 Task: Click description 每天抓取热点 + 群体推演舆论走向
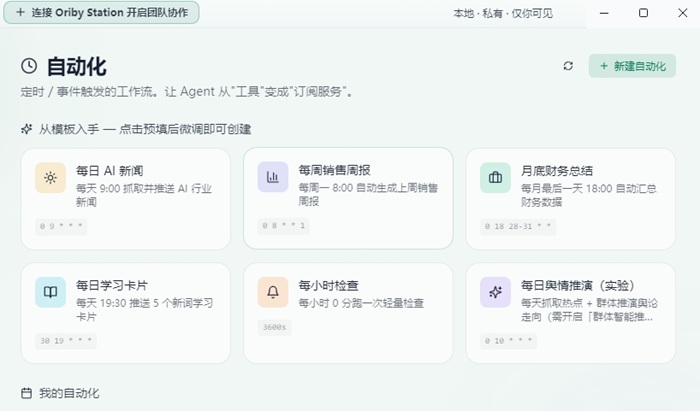pos(589,310)
